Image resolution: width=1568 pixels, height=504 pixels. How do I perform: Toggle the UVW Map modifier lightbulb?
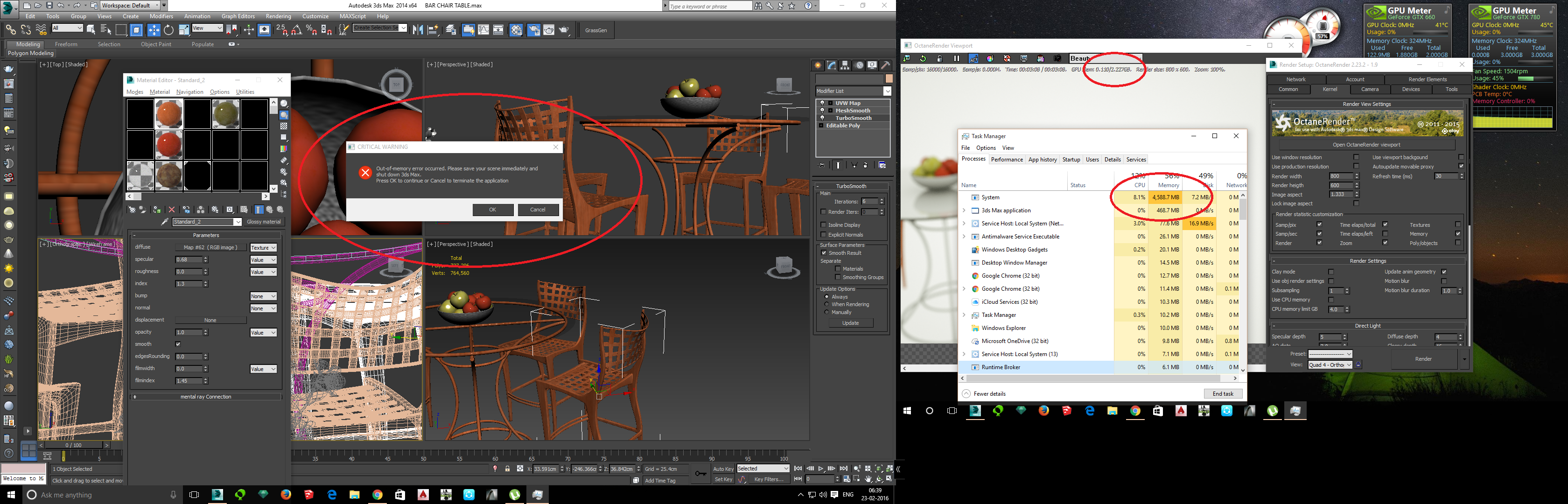822,103
